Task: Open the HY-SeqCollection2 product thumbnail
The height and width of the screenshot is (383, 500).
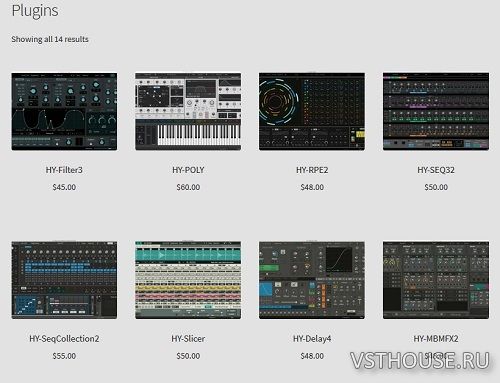Action: [x=64, y=280]
